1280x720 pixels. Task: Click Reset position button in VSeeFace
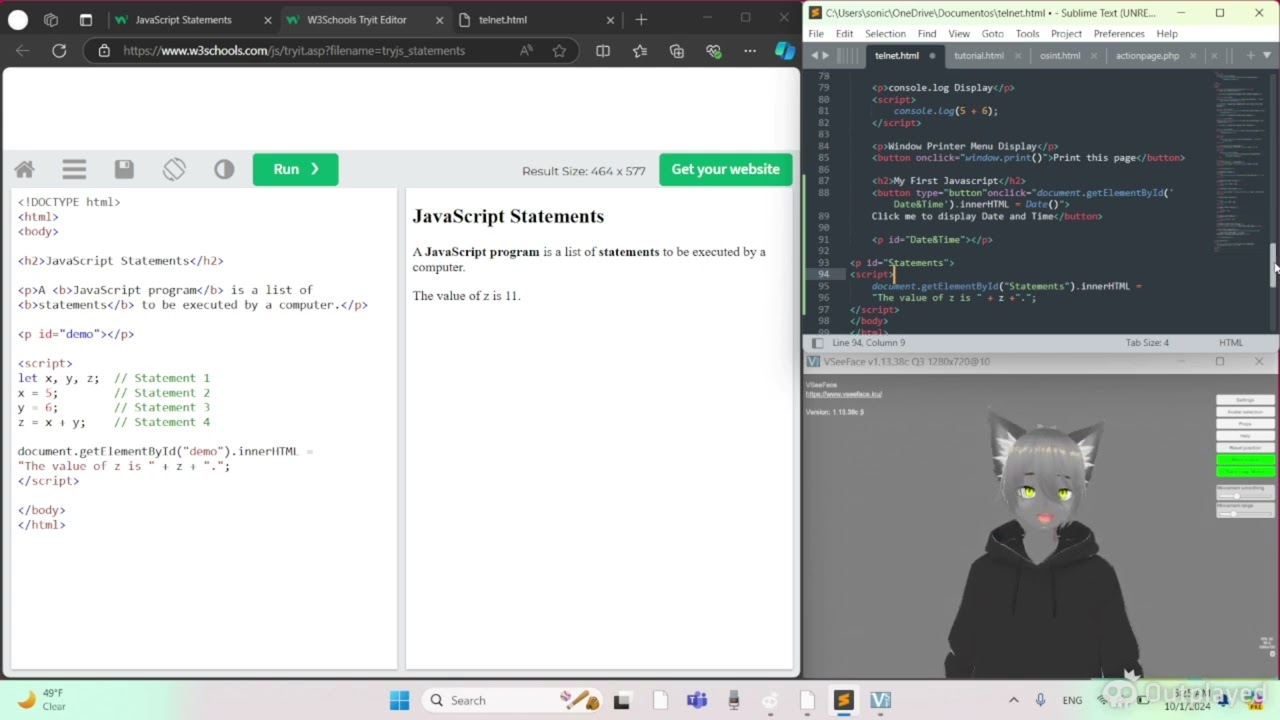coord(1245,448)
